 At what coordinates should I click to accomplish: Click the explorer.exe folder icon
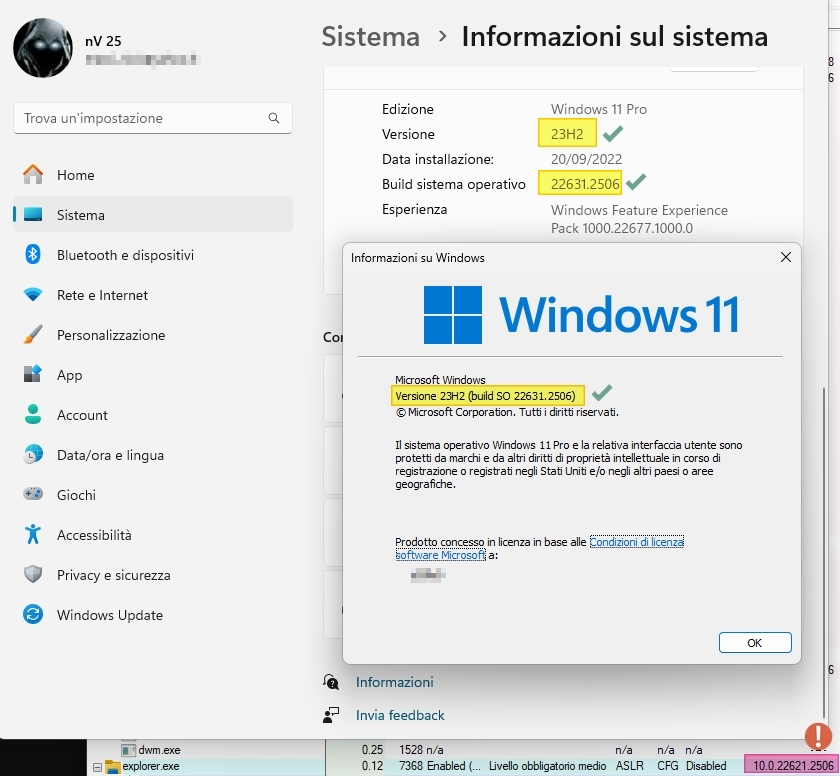tap(112, 766)
